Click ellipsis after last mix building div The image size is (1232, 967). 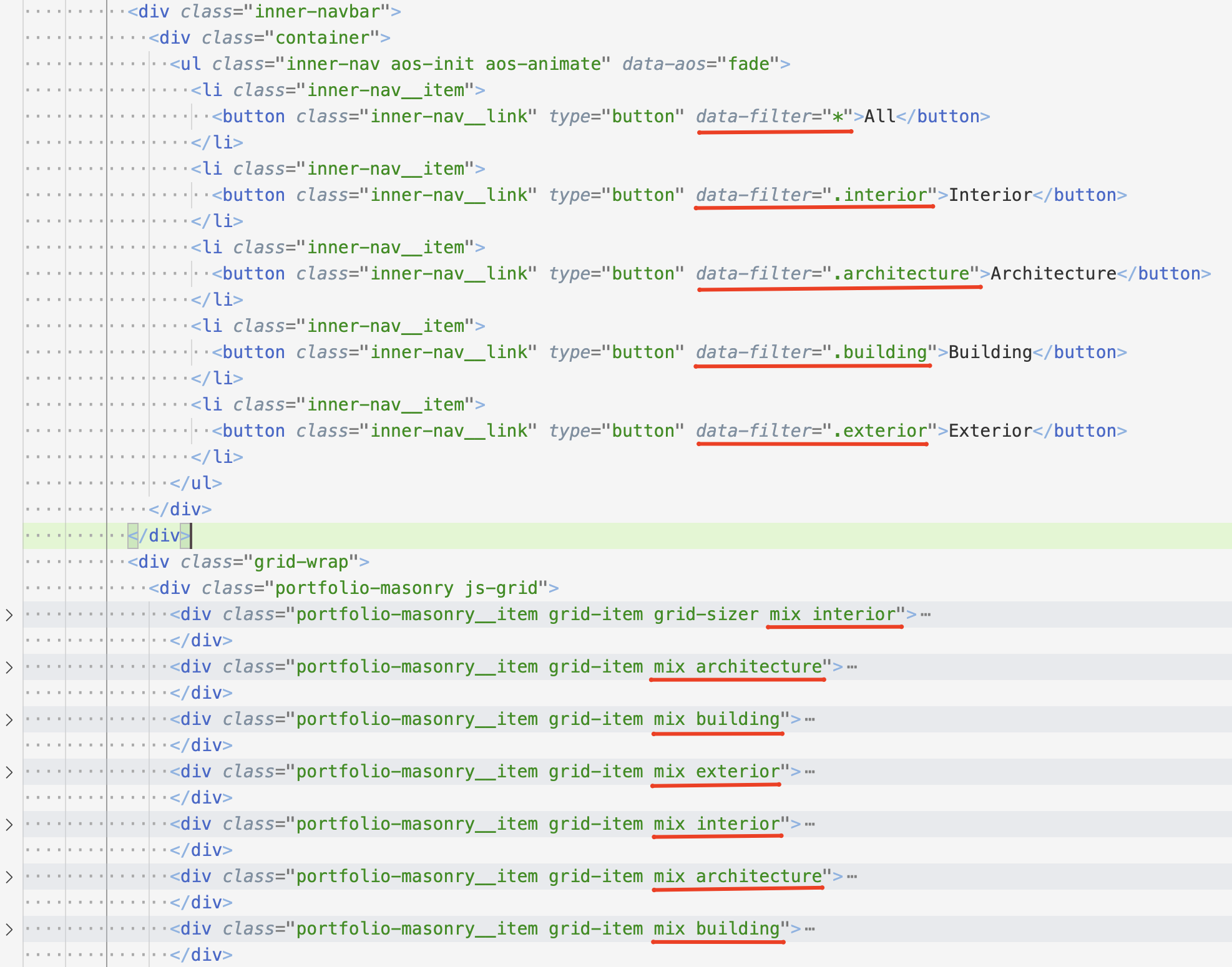[809, 930]
